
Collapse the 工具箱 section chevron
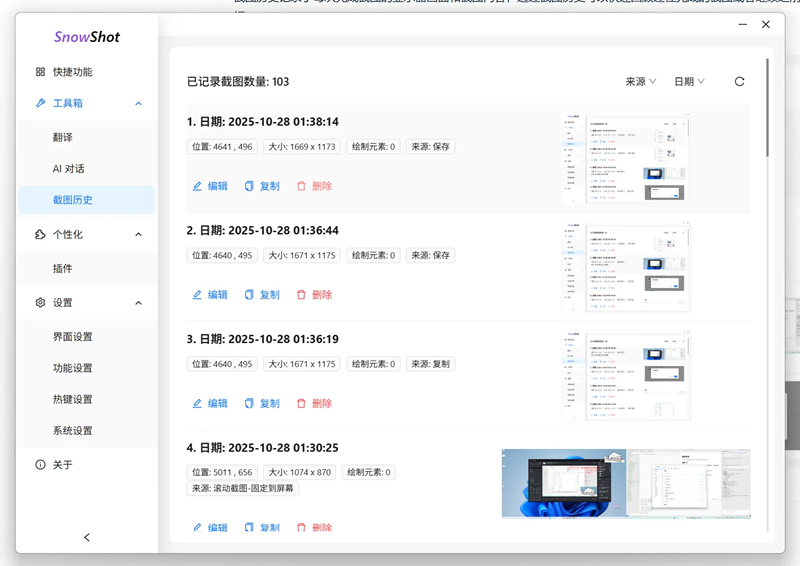click(x=138, y=103)
